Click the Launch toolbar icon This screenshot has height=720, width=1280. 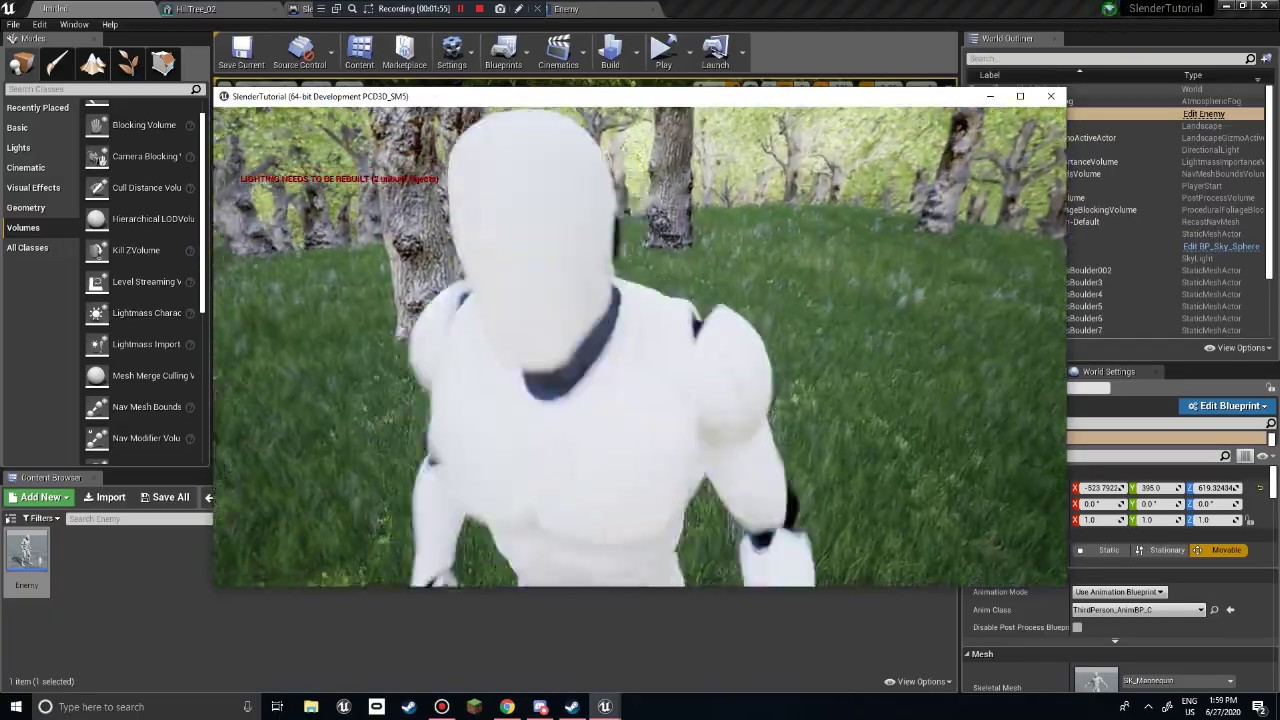[x=715, y=53]
